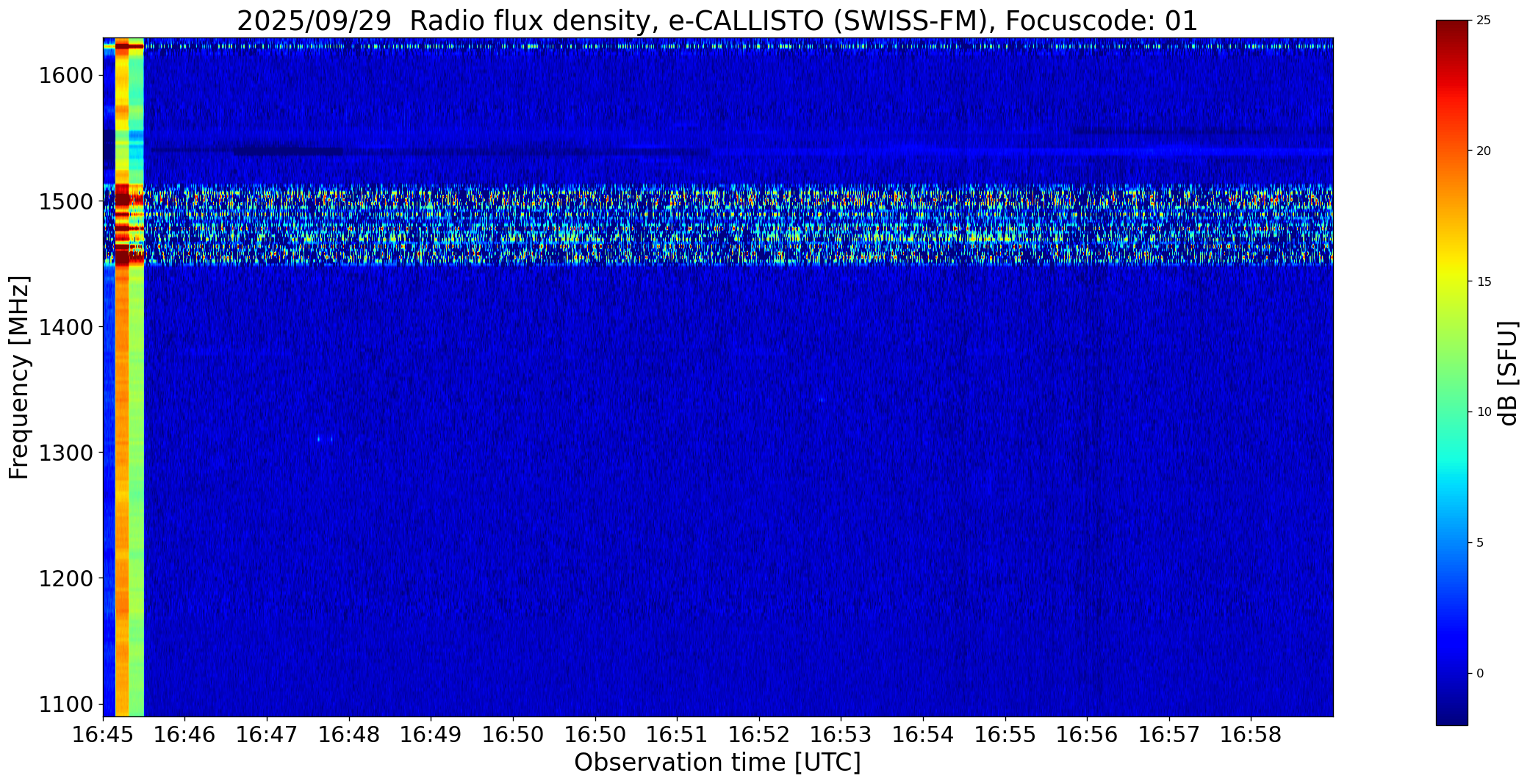Click the colorbar tick label 20
The height and width of the screenshot is (784, 1530).
[1484, 151]
